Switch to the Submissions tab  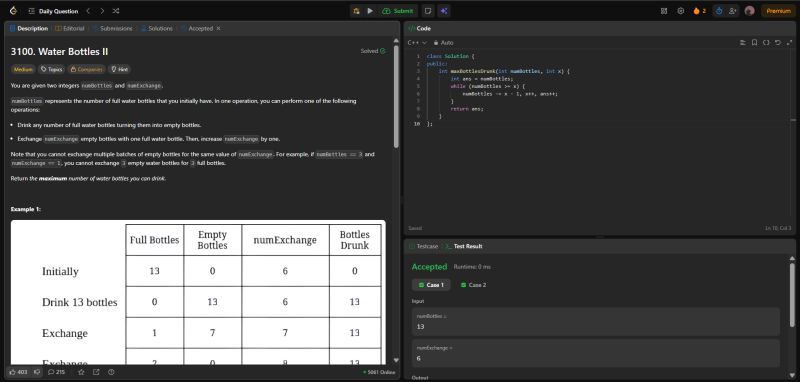point(112,29)
